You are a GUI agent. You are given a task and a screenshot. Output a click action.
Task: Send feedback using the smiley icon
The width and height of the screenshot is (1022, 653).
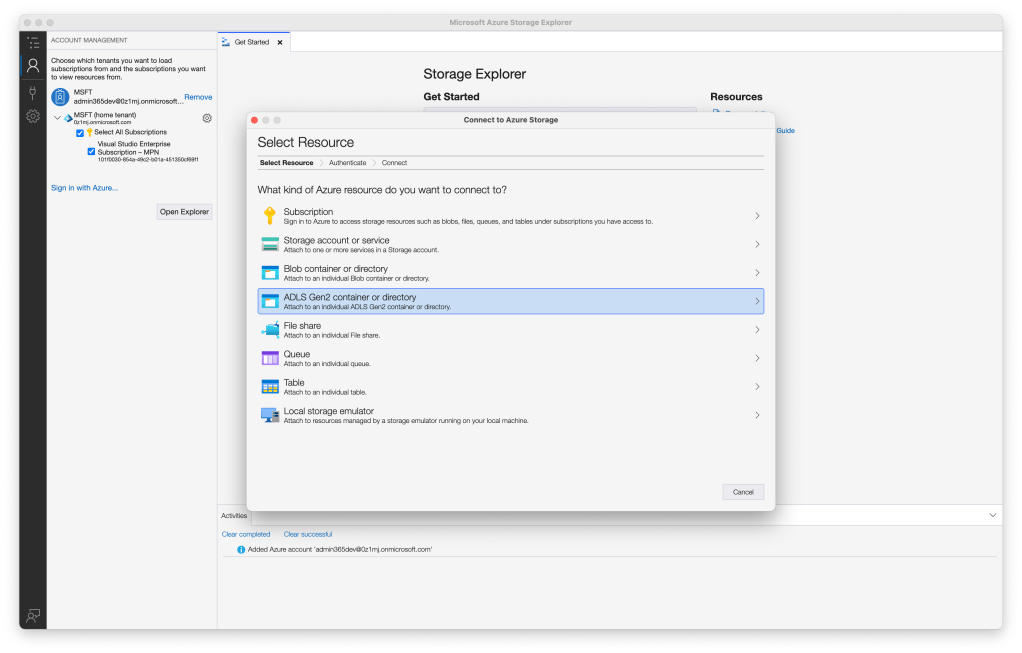pyautogui.click(x=32, y=616)
